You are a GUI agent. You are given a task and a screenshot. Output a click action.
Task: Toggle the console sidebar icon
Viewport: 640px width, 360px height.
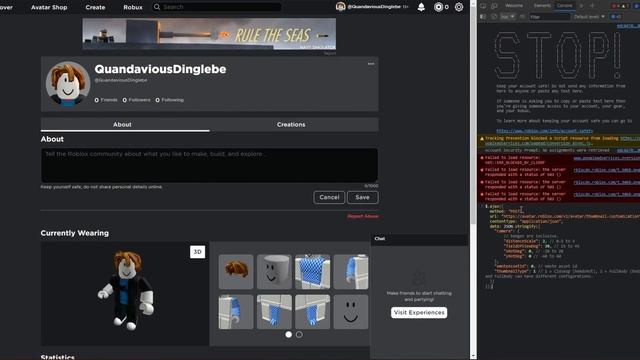(483, 17)
